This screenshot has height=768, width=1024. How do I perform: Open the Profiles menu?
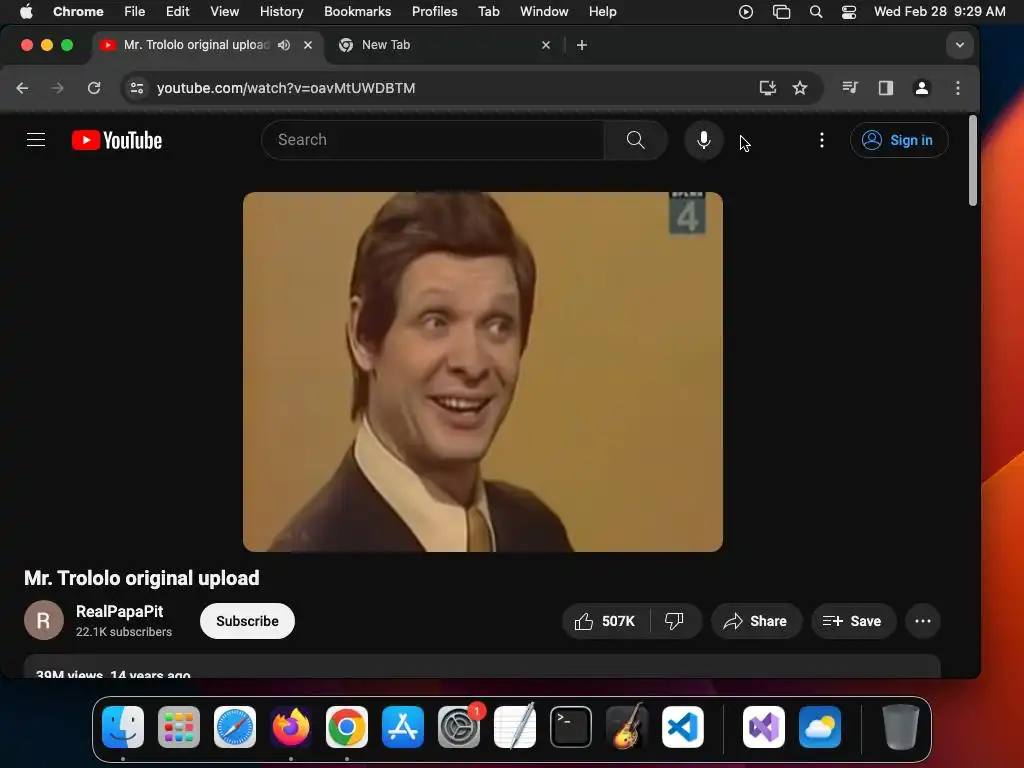point(434,11)
